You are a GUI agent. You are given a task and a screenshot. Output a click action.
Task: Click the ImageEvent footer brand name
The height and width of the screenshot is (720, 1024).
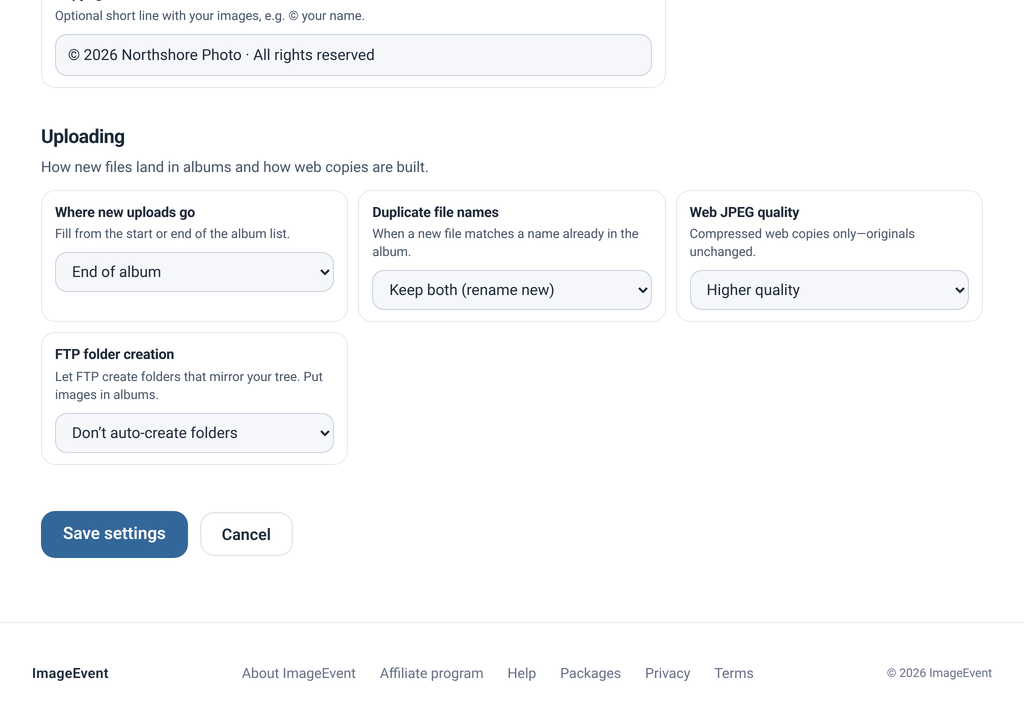tap(71, 673)
